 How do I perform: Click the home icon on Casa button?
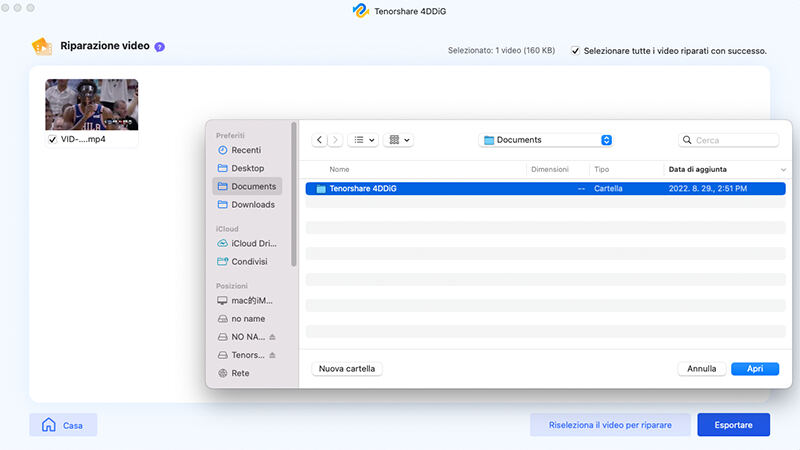48,424
